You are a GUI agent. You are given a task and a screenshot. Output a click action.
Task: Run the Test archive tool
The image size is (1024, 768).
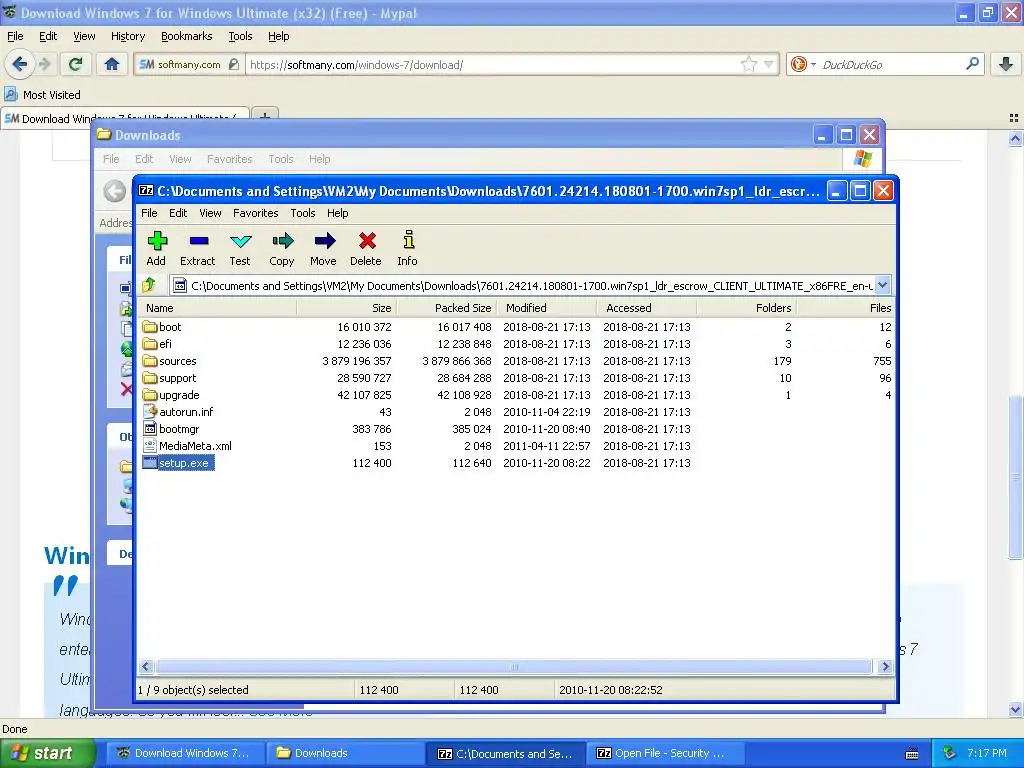(x=240, y=248)
